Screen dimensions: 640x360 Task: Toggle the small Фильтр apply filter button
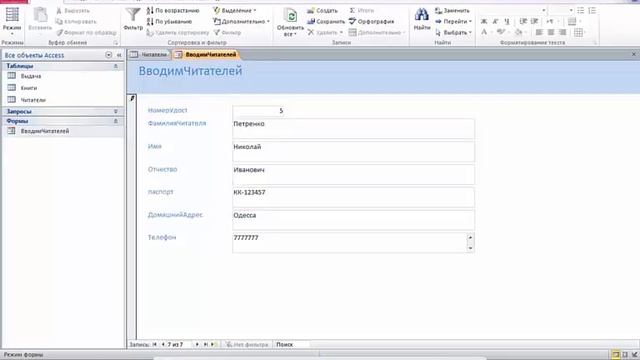point(227,32)
